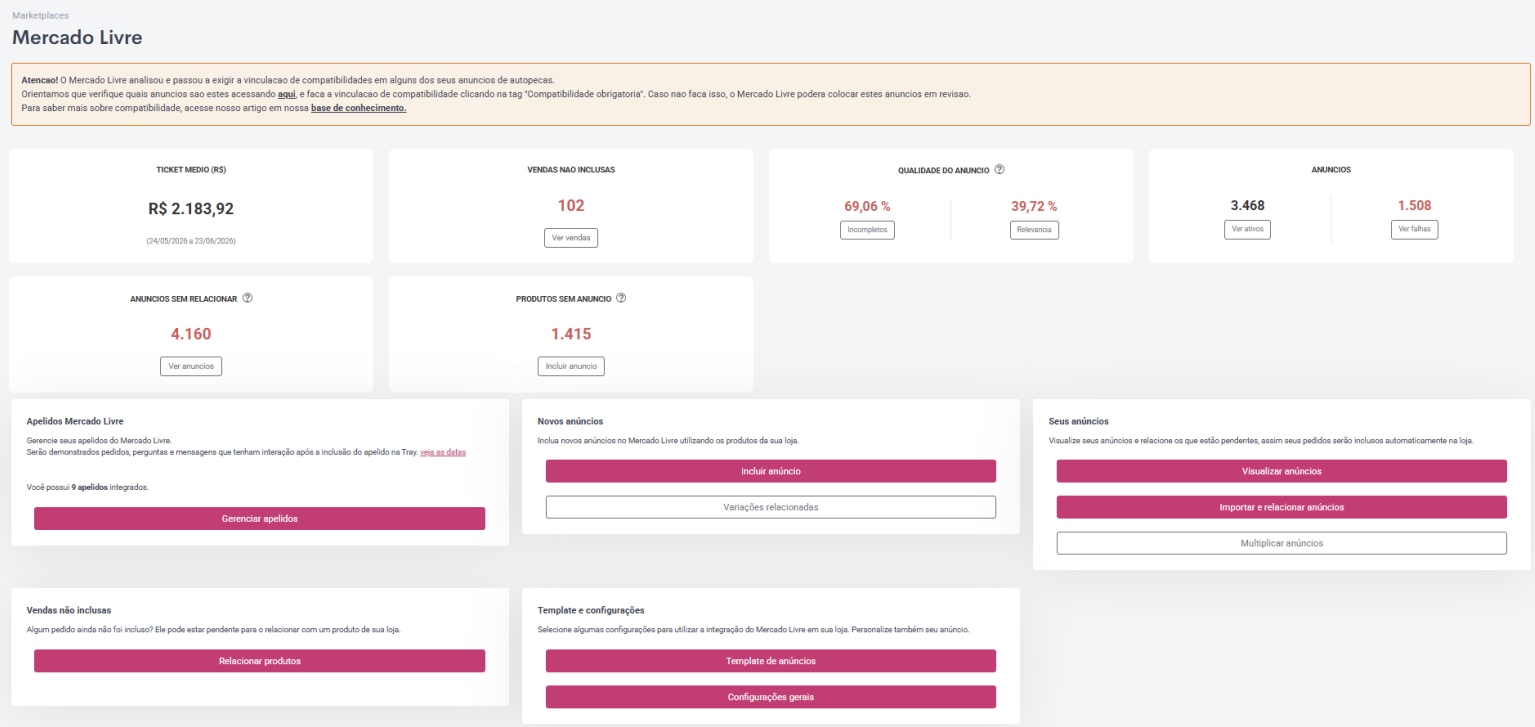This screenshot has height=727, width=1535.
Task: Open help icon next to Qualidade do Anuncio
Action: point(1000,170)
